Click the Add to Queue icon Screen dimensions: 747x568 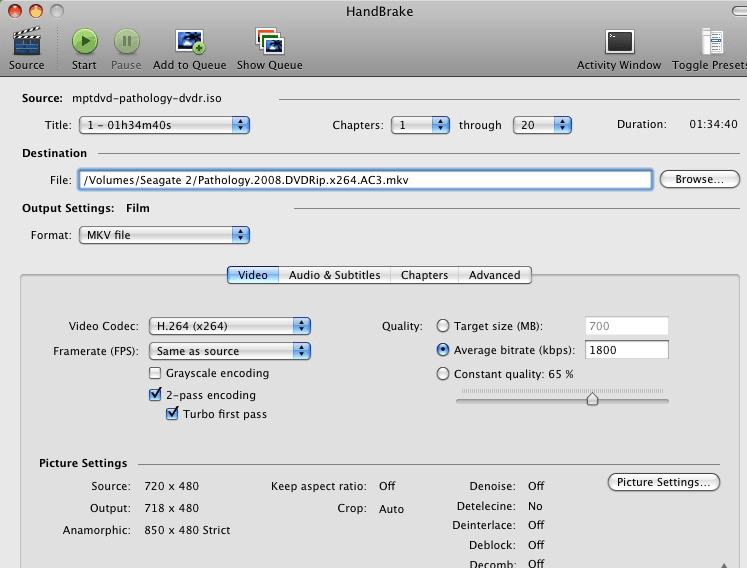190,41
